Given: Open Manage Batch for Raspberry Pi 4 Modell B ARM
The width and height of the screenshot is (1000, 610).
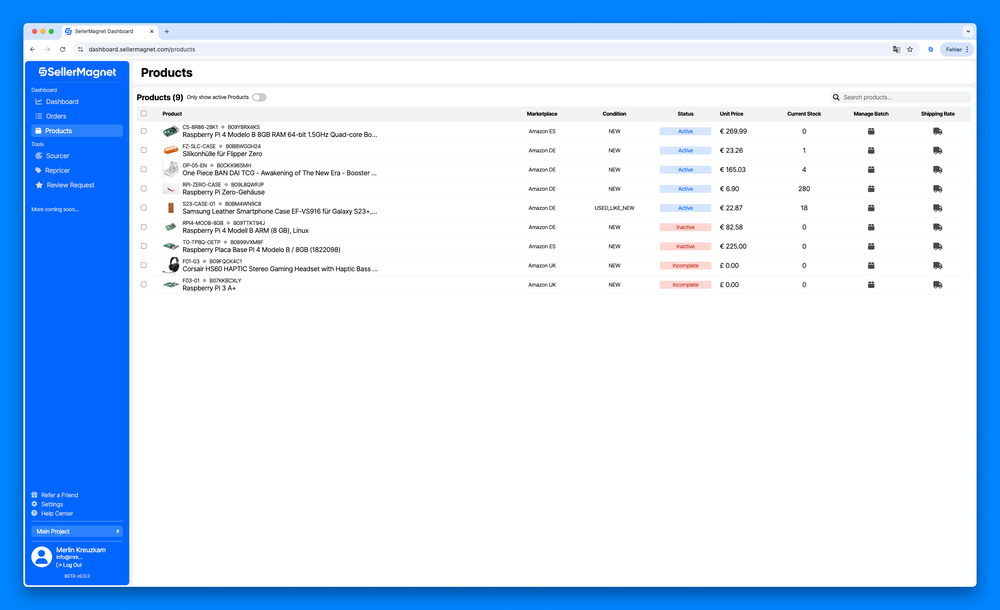Looking at the screenshot, I should [x=871, y=227].
